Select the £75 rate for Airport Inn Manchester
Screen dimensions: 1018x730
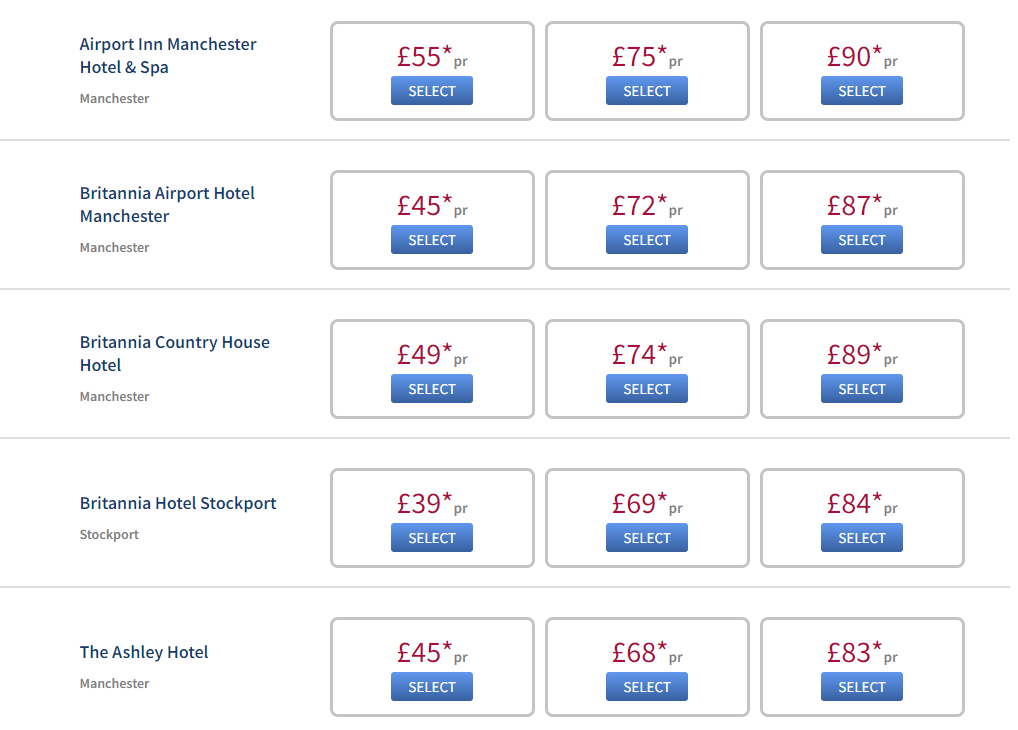647,91
